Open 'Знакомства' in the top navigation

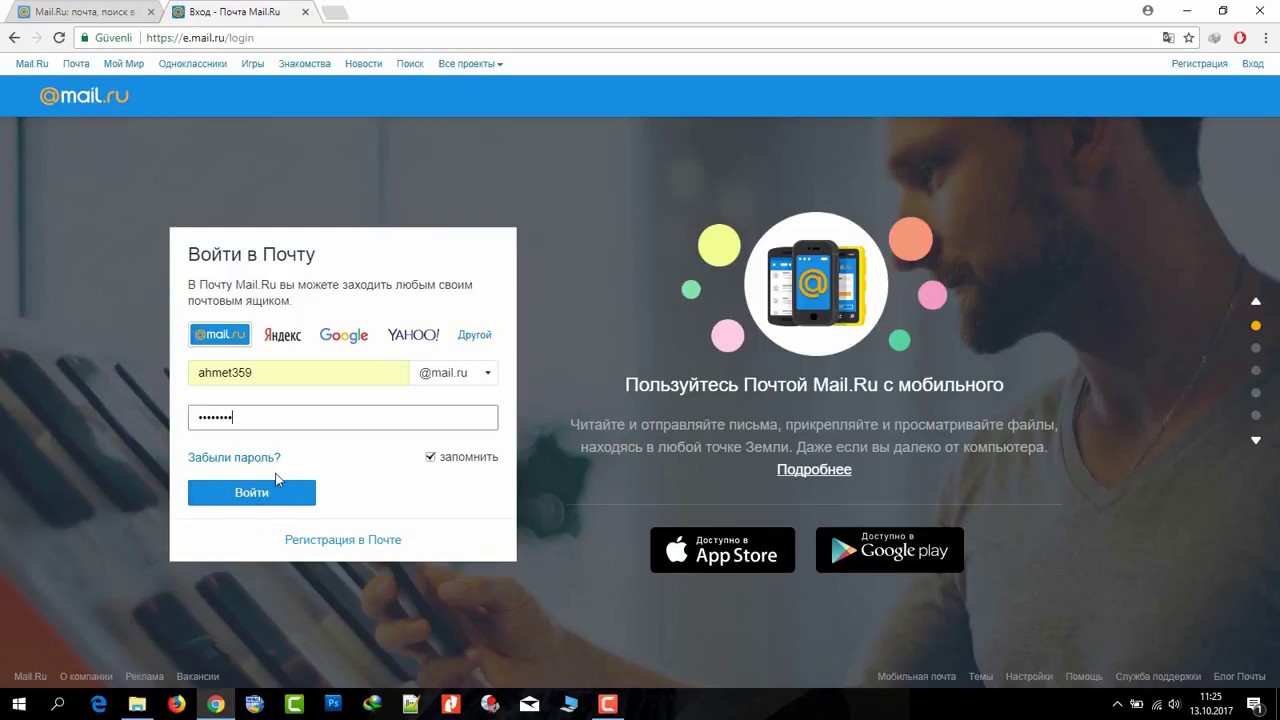(304, 64)
